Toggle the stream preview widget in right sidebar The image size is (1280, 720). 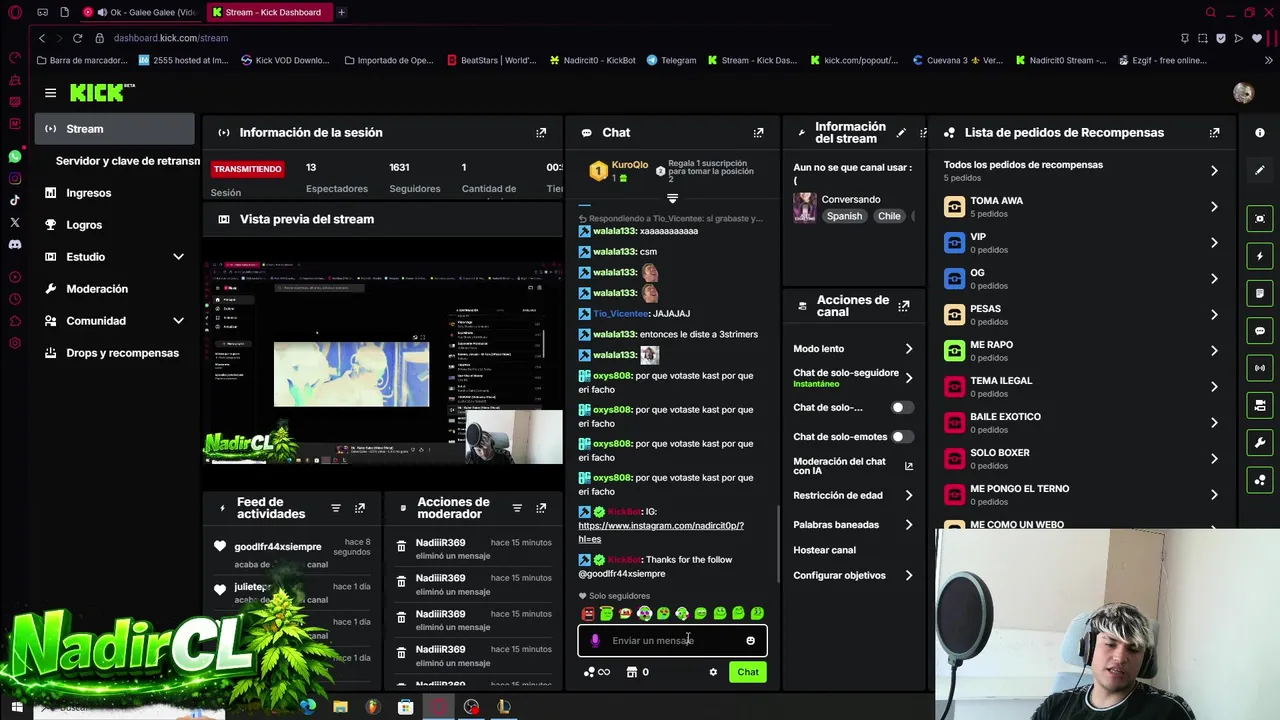(x=1260, y=219)
